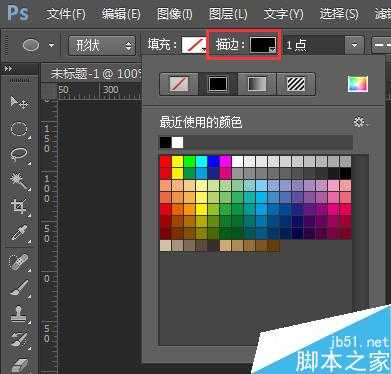391x374 pixels.
Task: Open the 图像(I) menu
Action: coord(174,14)
